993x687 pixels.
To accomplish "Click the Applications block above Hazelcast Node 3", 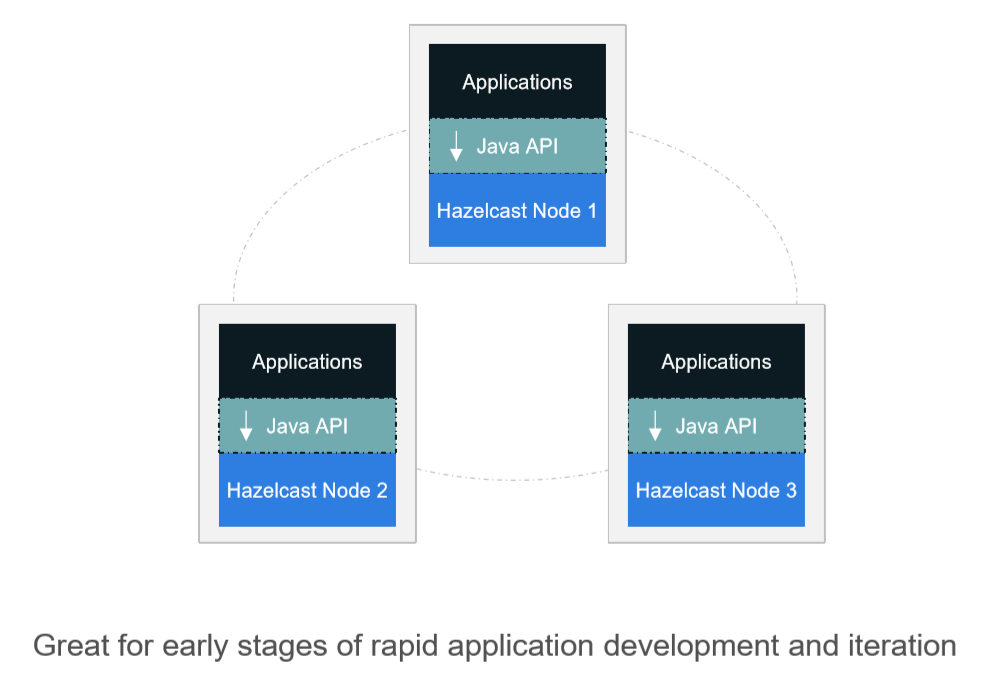I will click(716, 361).
